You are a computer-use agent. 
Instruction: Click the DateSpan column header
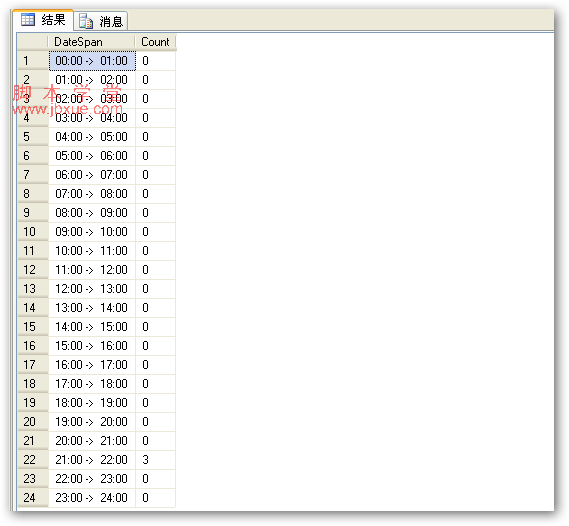[x=91, y=42]
